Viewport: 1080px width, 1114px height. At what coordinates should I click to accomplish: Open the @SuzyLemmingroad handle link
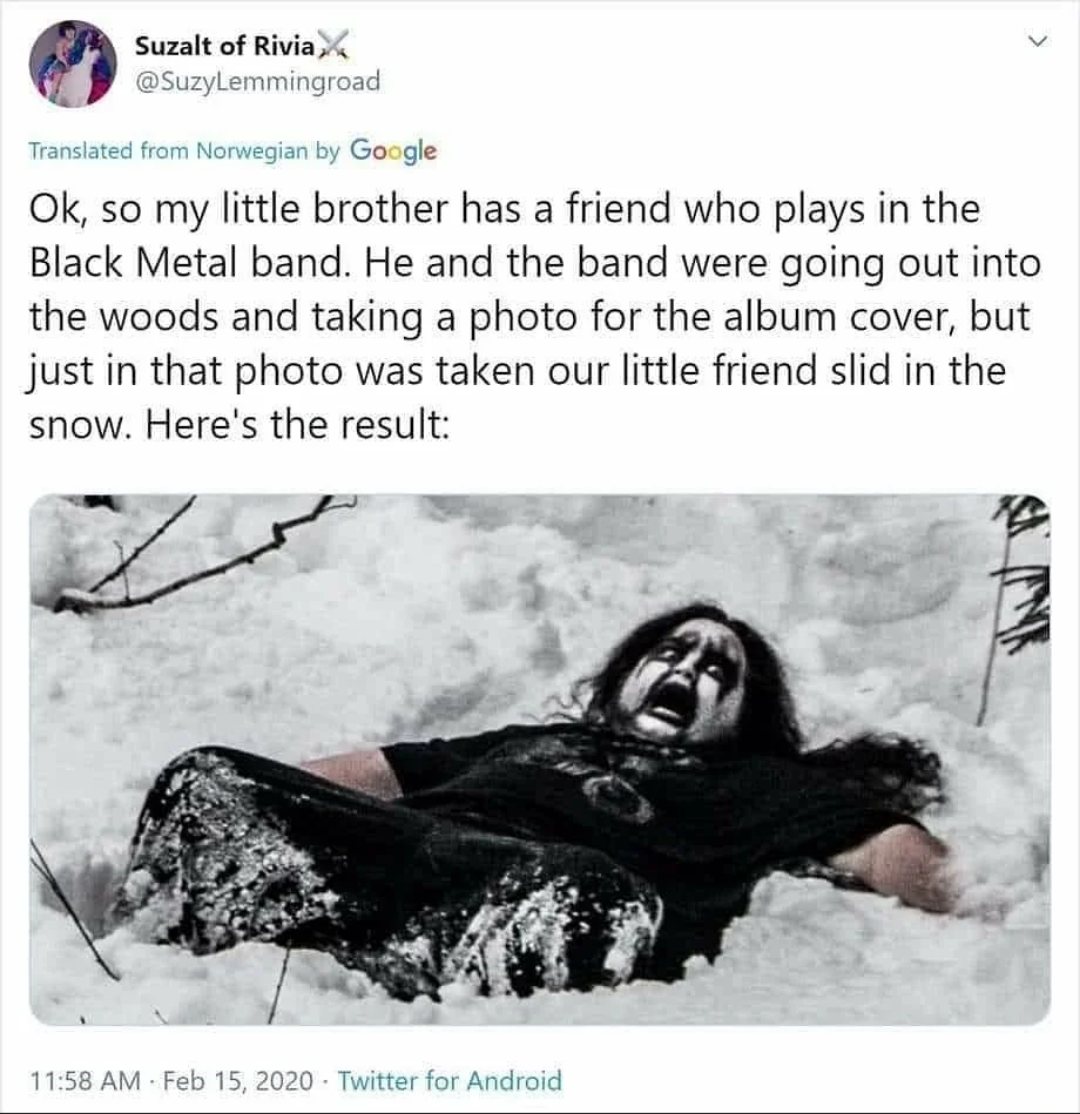pos(257,81)
